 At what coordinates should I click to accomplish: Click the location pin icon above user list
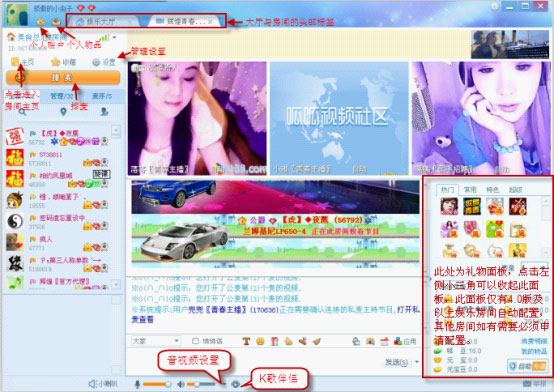tap(63, 112)
